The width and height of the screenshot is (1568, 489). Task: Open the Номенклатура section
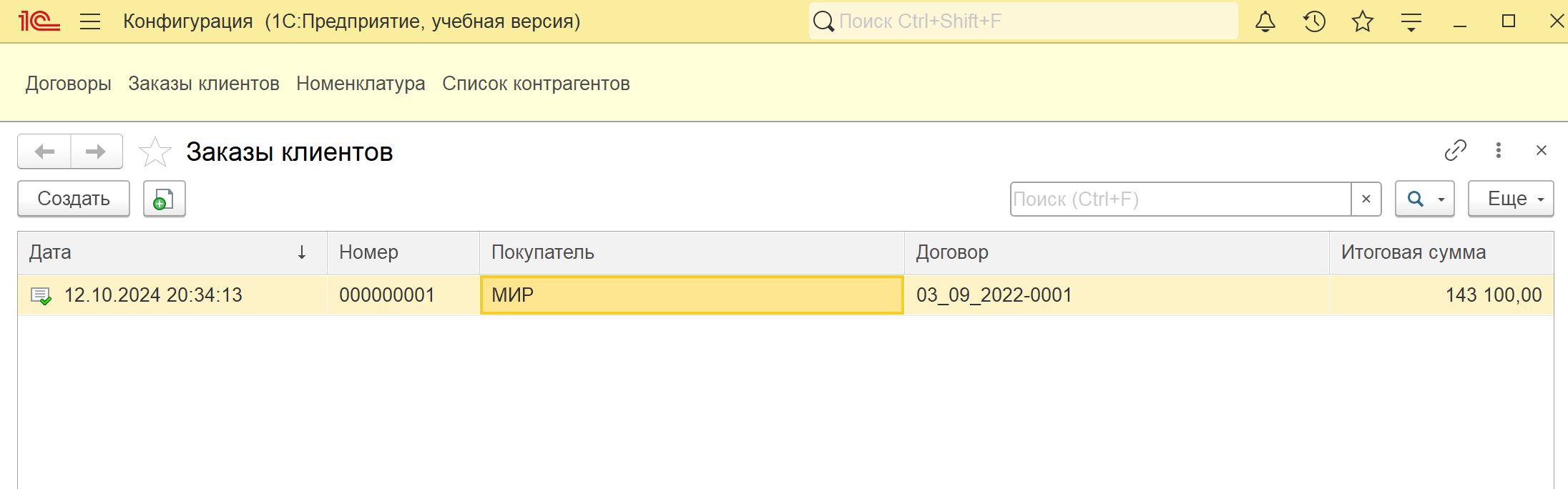(x=361, y=84)
